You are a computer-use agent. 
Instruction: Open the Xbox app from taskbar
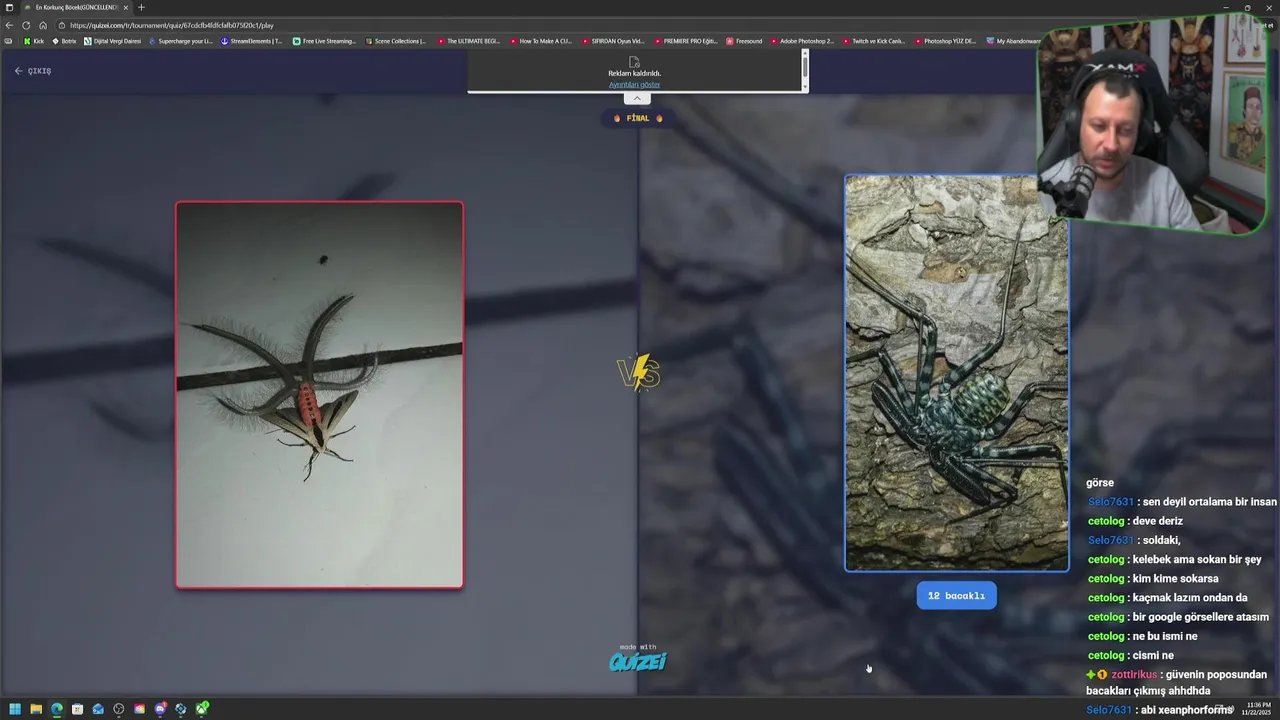pyautogui.click(x=202, y=709)
